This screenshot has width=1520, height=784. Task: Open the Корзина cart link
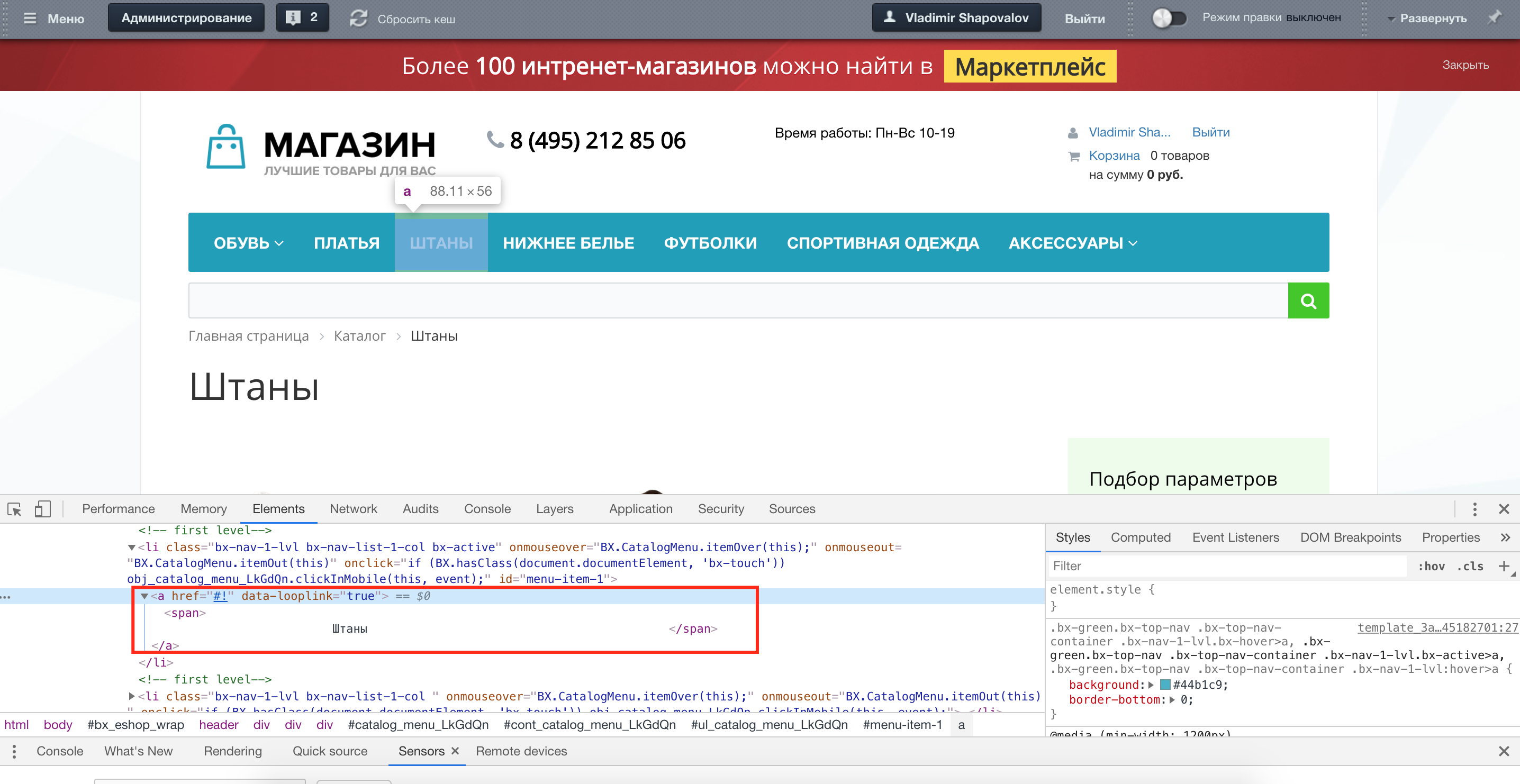[x=1114, y=156]
